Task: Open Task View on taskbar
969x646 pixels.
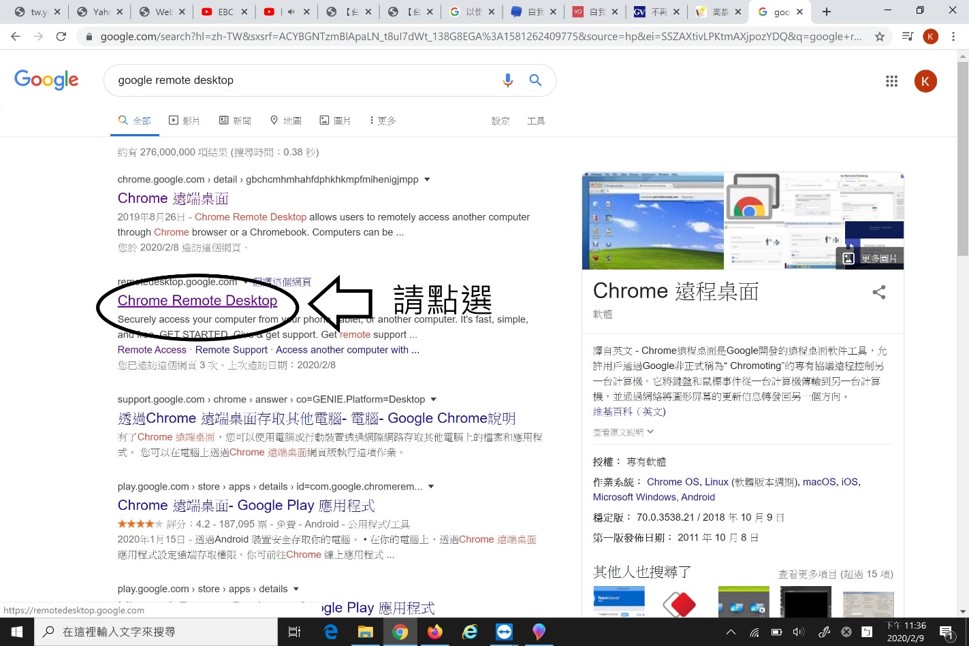Action: [x=295, y=632]
